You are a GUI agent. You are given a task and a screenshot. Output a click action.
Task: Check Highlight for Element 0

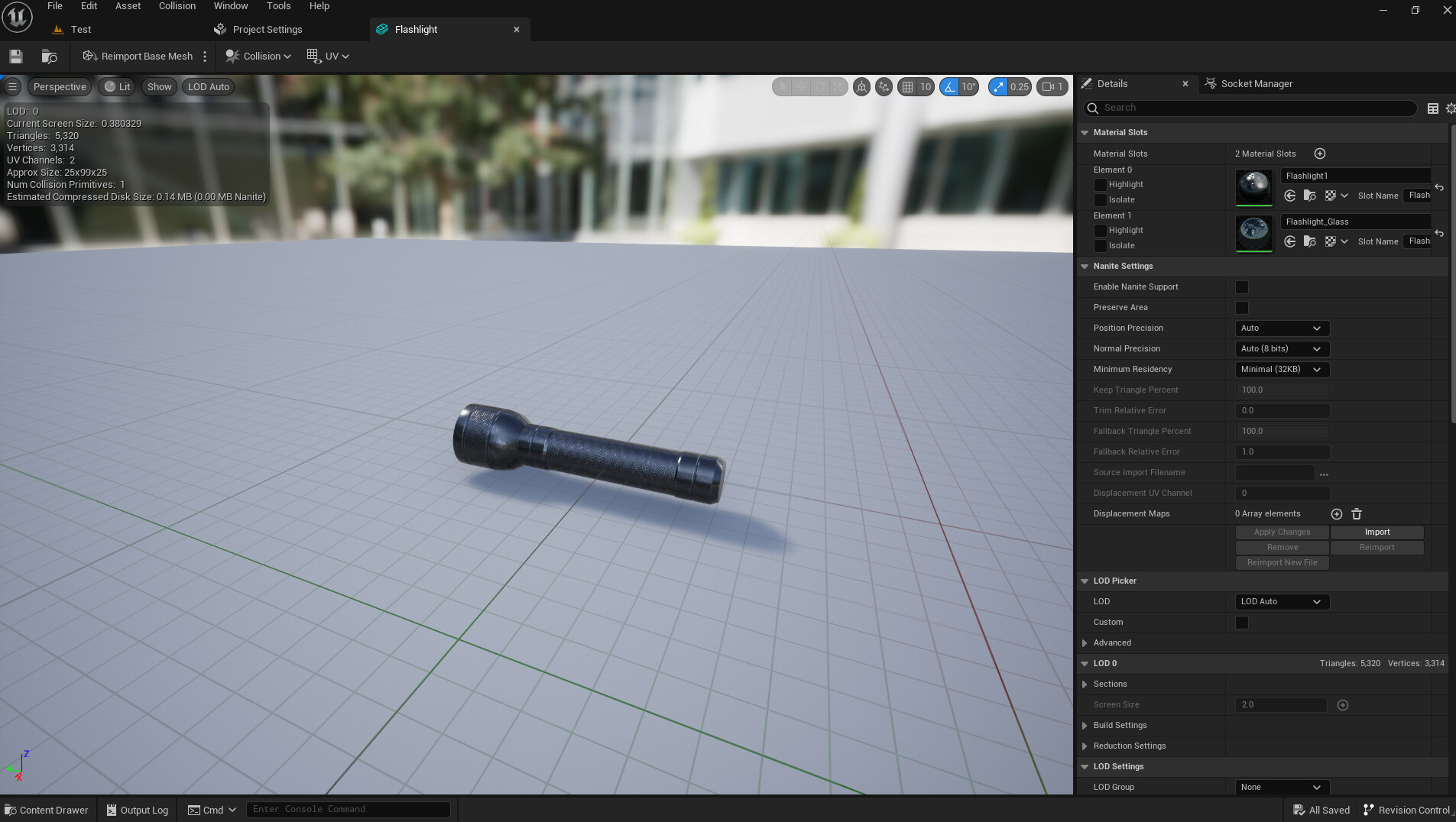(1101, 185)
